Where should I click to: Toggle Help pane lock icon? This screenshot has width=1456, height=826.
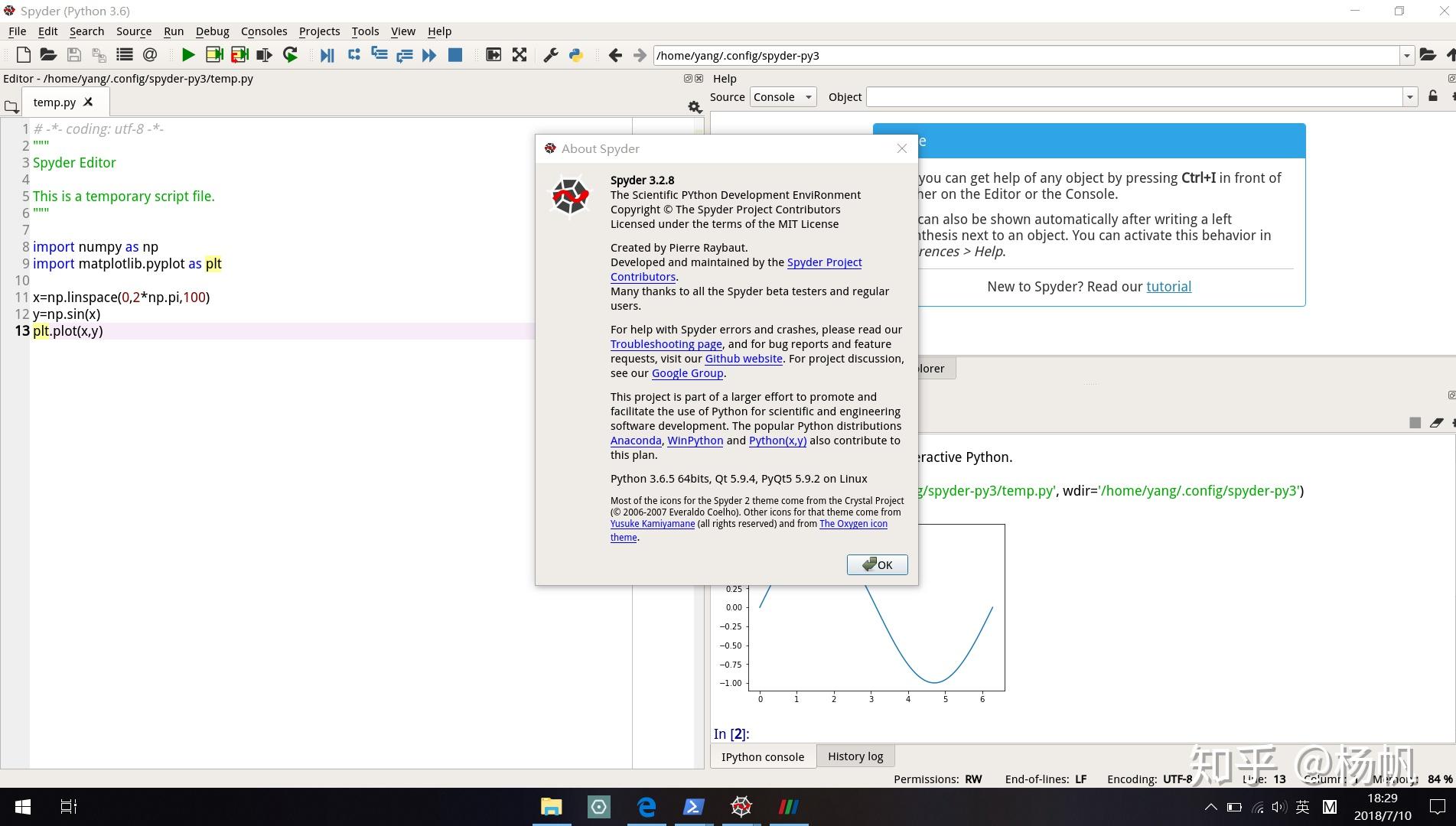(x=1433, y=96)
